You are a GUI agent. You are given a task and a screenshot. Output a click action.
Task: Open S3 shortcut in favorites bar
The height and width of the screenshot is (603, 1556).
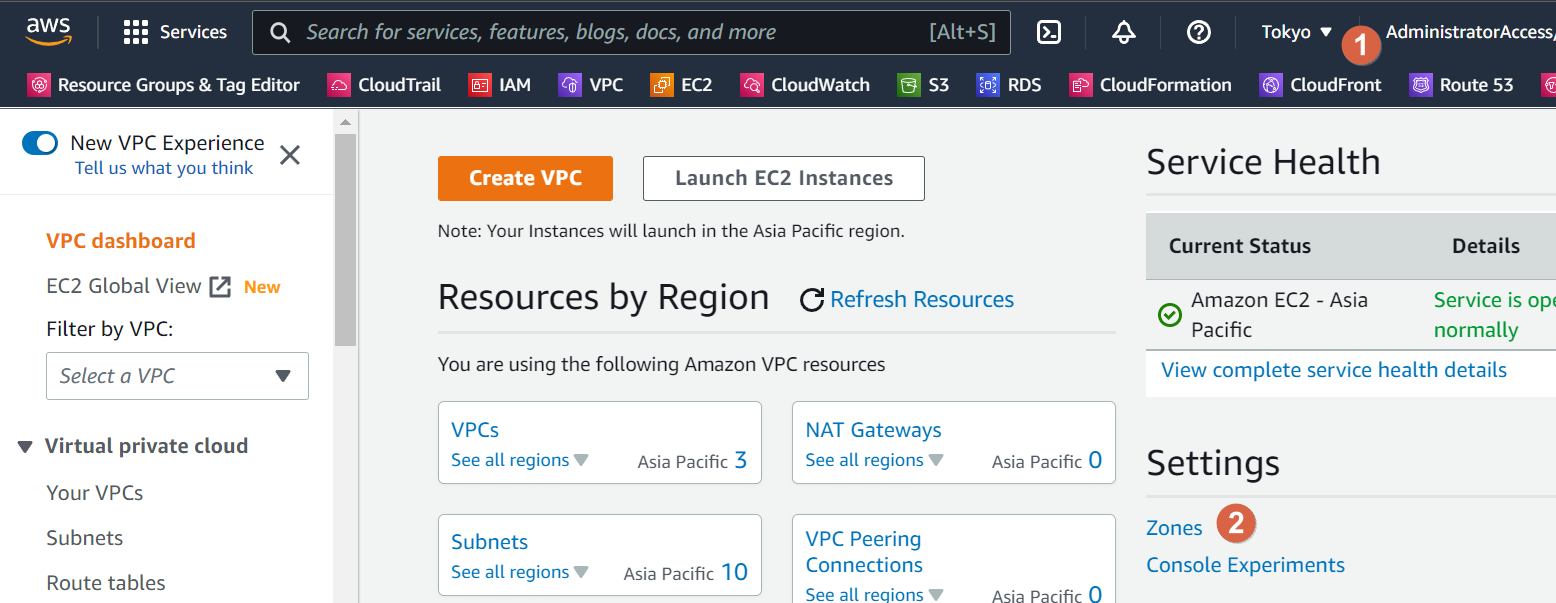(x=923, y=85)
